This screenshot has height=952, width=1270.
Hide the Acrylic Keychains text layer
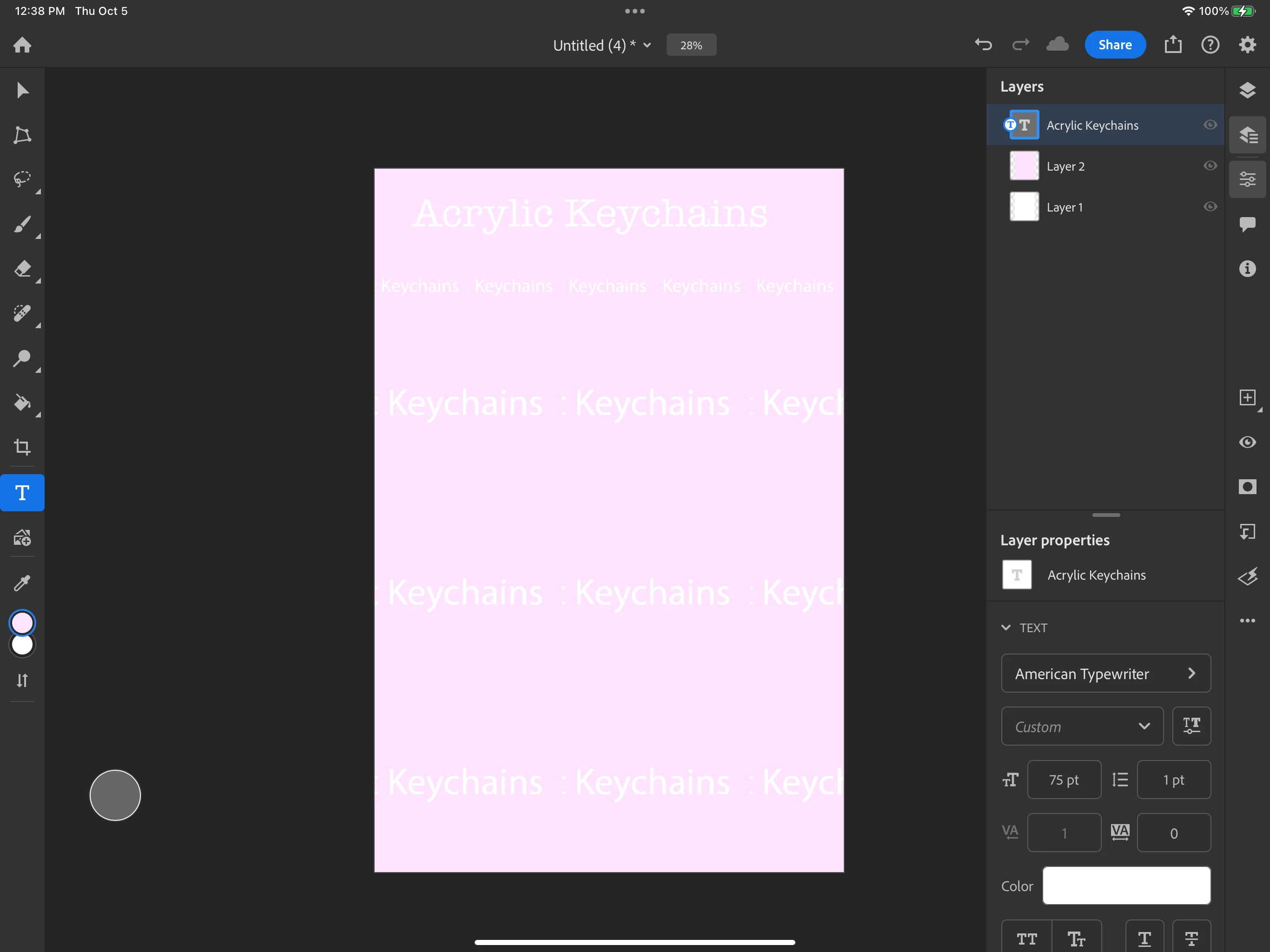pyautogui.click(x=1210, y=125)
